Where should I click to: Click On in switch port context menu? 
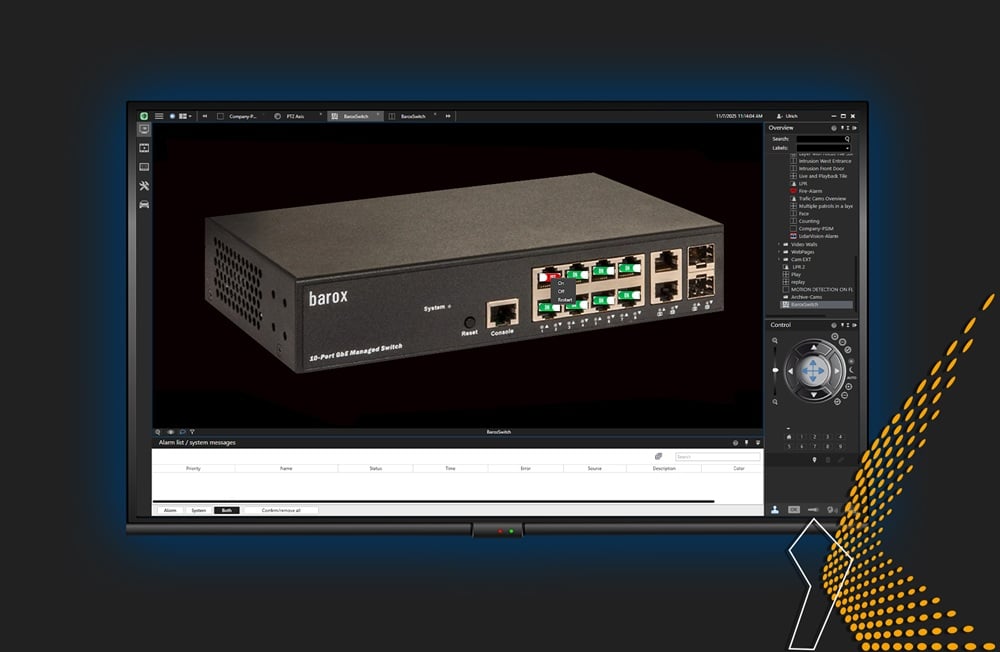[x=561, y=283]
